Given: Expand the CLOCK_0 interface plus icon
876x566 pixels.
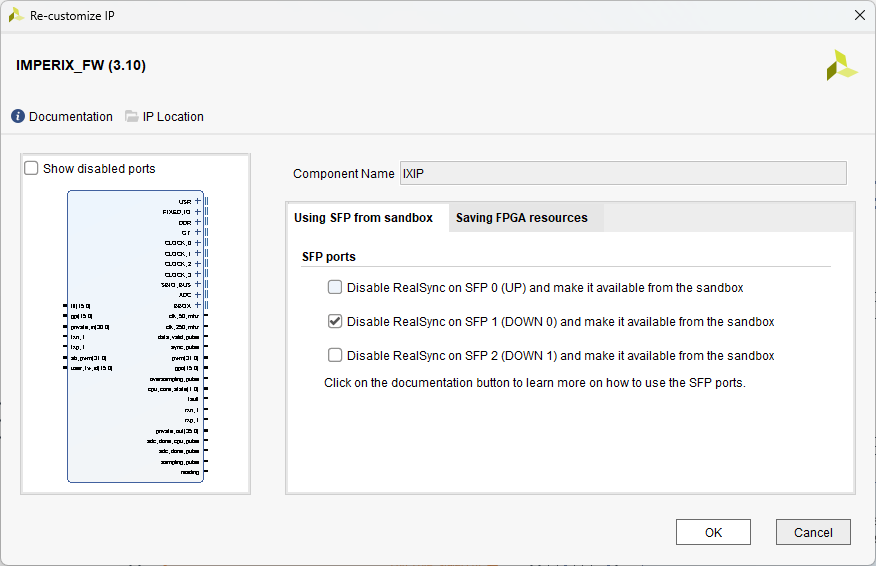Looking at the screenshot, I should tap(198, 243).
